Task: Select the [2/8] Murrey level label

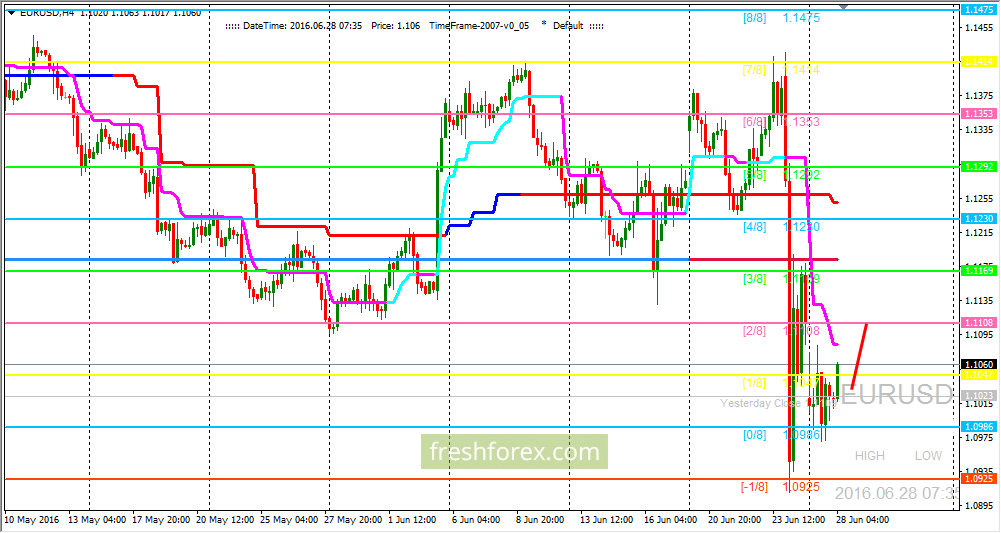Action: (754, 331)
